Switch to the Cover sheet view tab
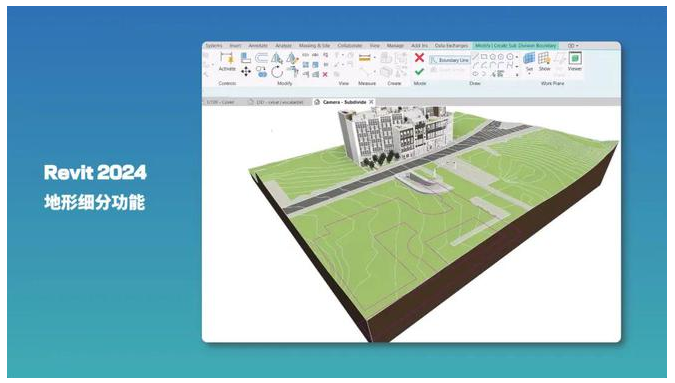The height and width of the screenshot is (383, 675). (x=220, y=102)
